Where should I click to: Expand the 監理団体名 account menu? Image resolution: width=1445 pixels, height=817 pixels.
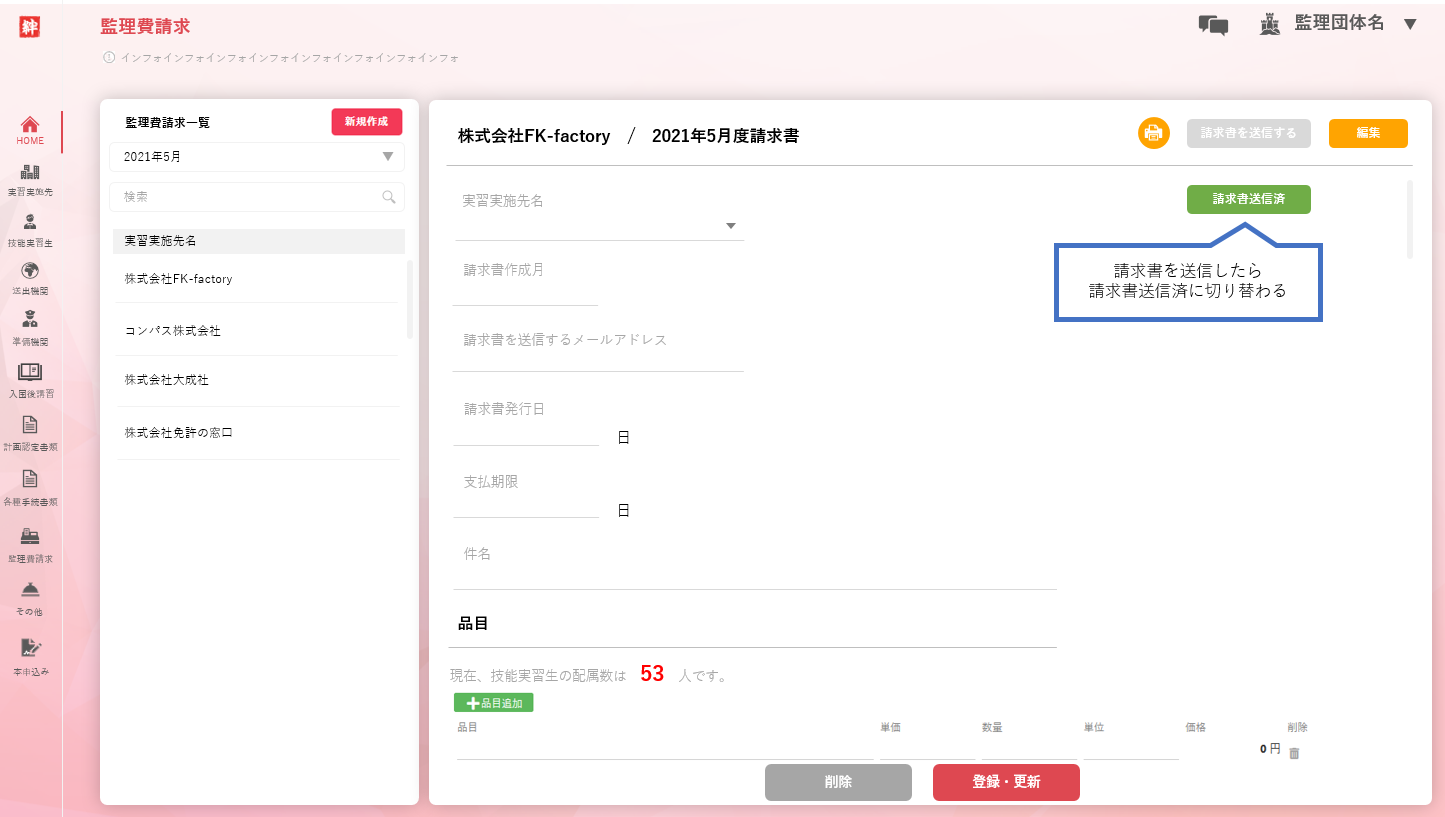coord(1410,24)
